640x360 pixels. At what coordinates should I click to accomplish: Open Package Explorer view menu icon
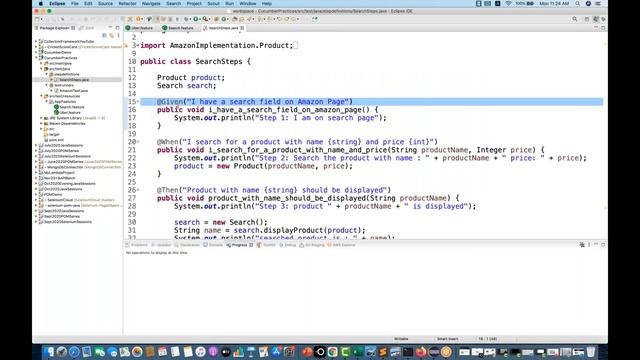(119, 36)
